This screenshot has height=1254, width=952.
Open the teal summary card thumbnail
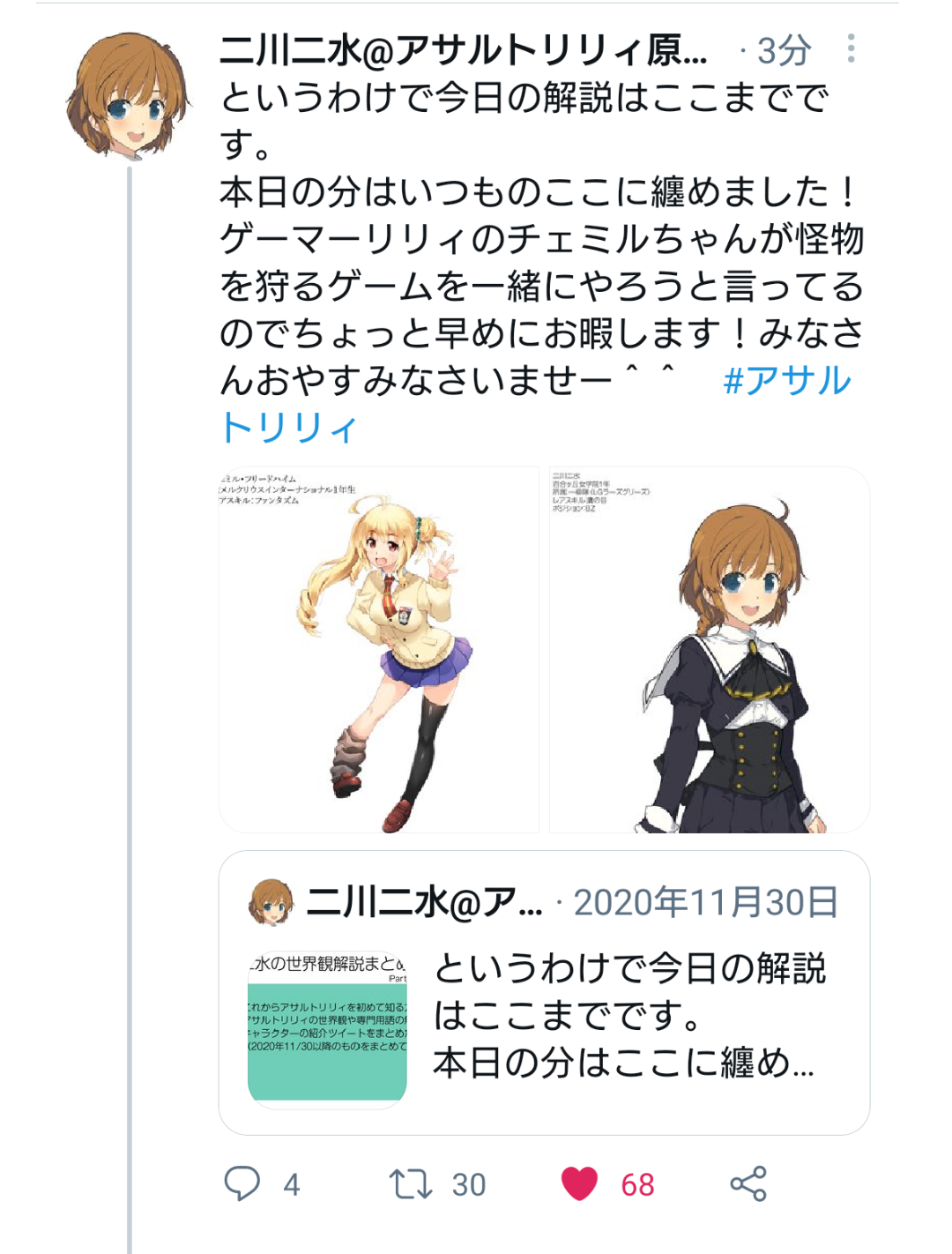click(327, 1028)
